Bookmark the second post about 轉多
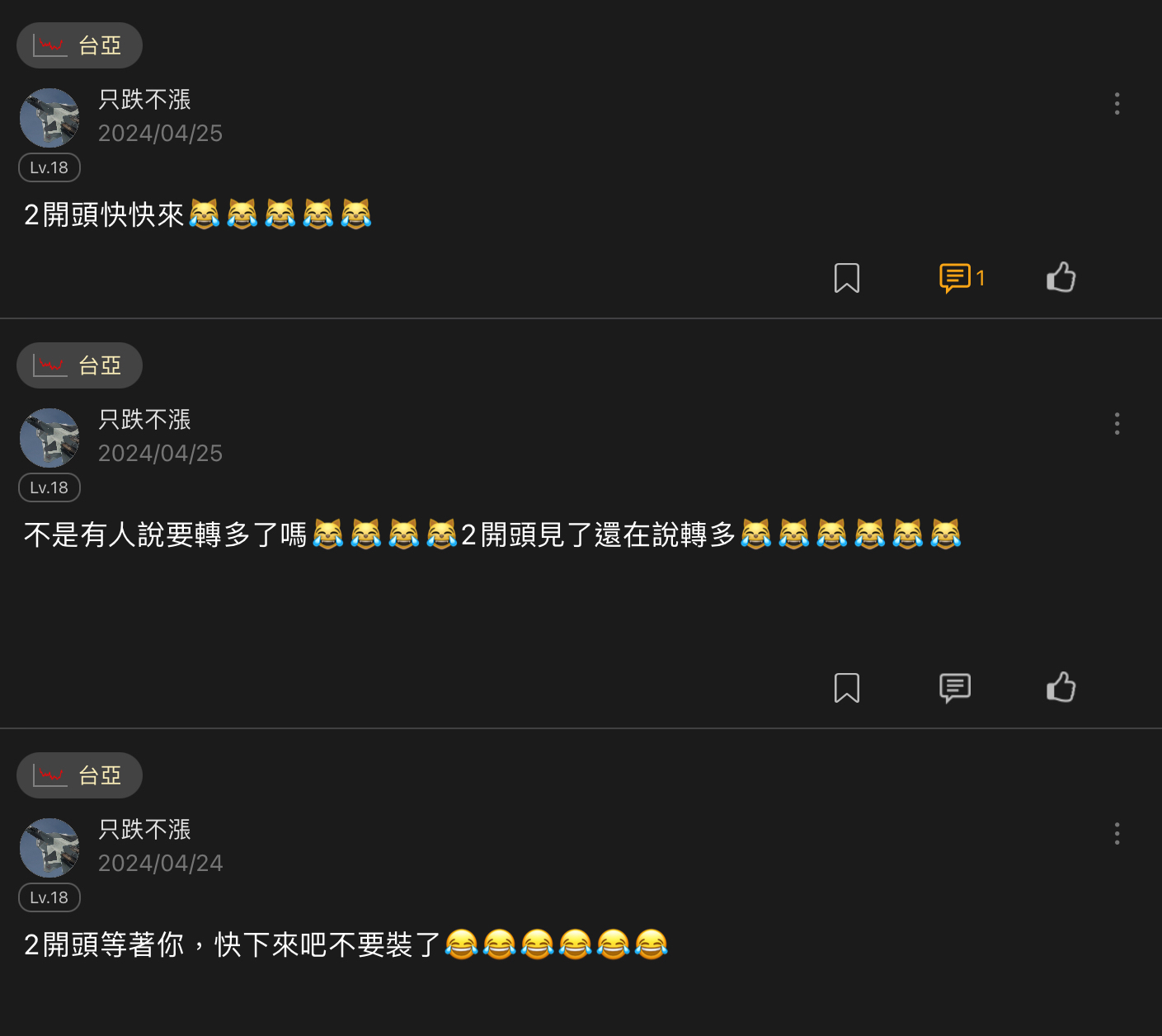The width and height of the screenshot is (1162, 1036). [847, 688]
